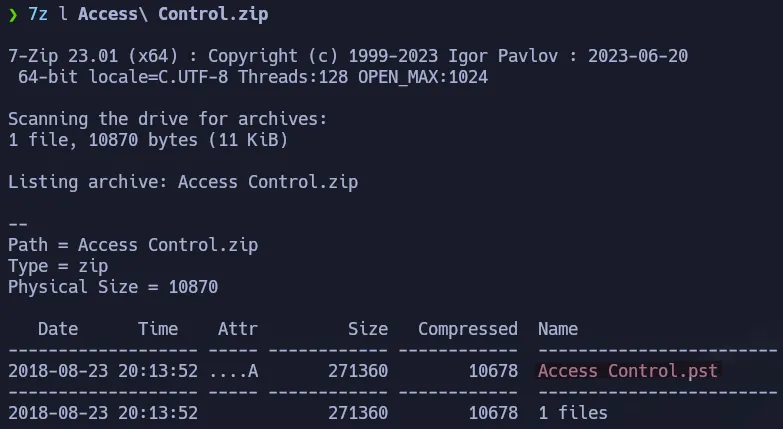Click the Name column header

tap(557, 329)
